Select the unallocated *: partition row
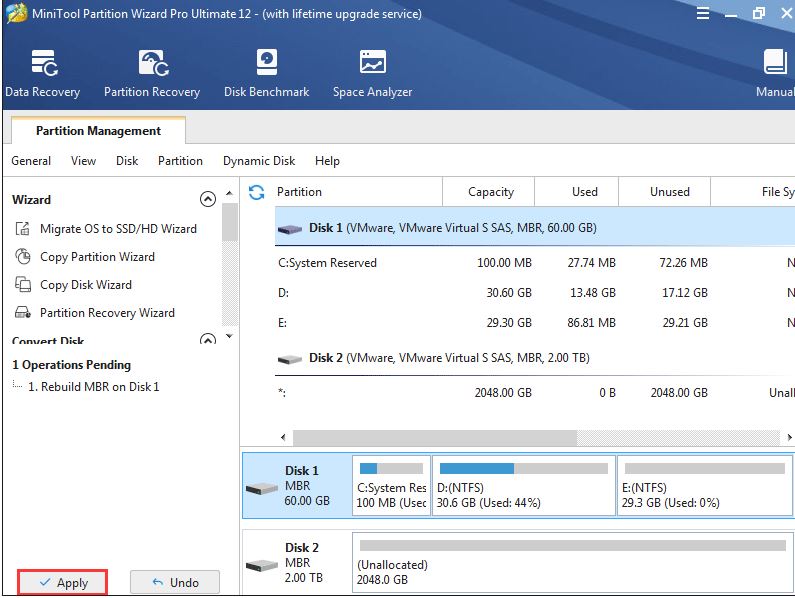Screen dimensions: 795x598 click(x=535, y=393)
